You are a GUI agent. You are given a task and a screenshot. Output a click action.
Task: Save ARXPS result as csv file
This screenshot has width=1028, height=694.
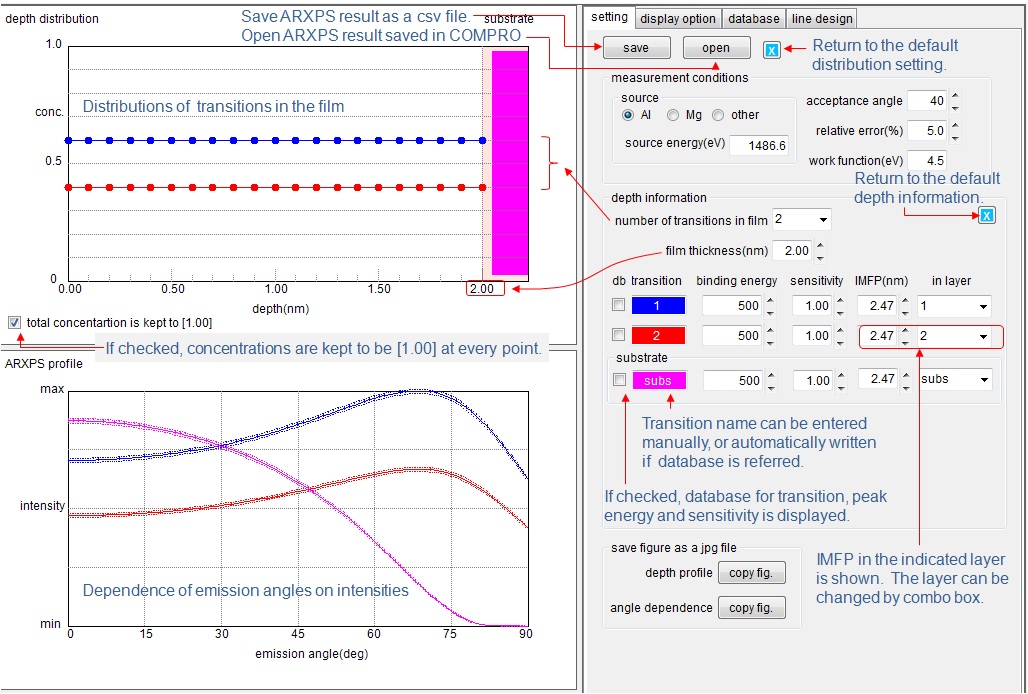(x=636, y=48)
